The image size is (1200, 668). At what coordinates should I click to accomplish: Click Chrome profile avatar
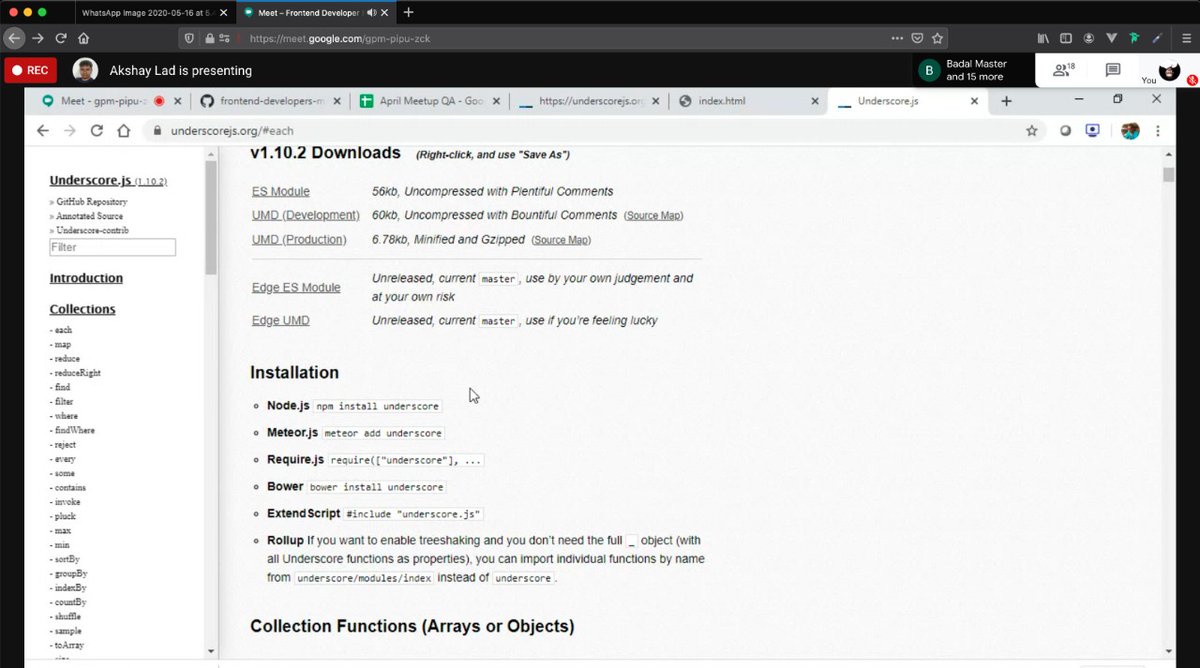click(1130, 131)
